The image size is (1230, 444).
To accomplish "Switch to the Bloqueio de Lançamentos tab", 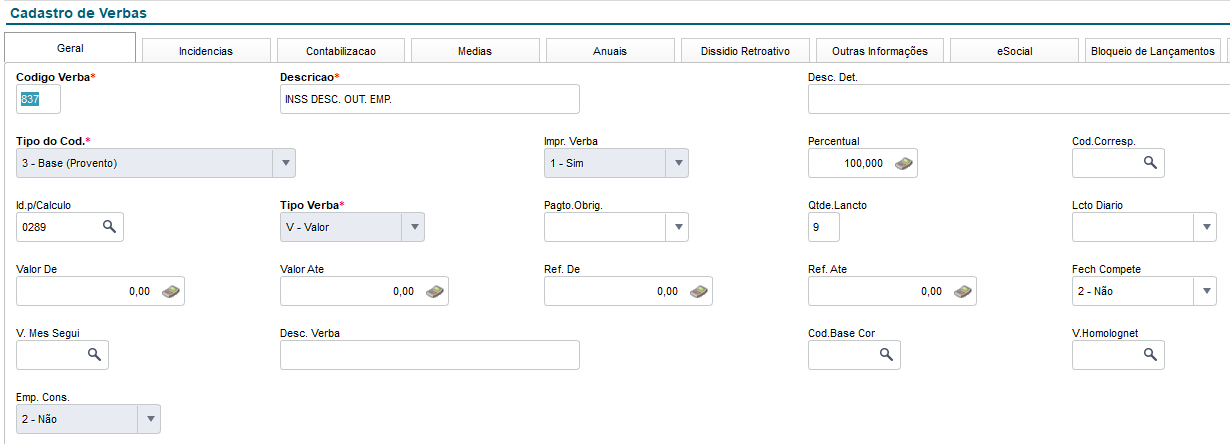I will pos(1153,51).
